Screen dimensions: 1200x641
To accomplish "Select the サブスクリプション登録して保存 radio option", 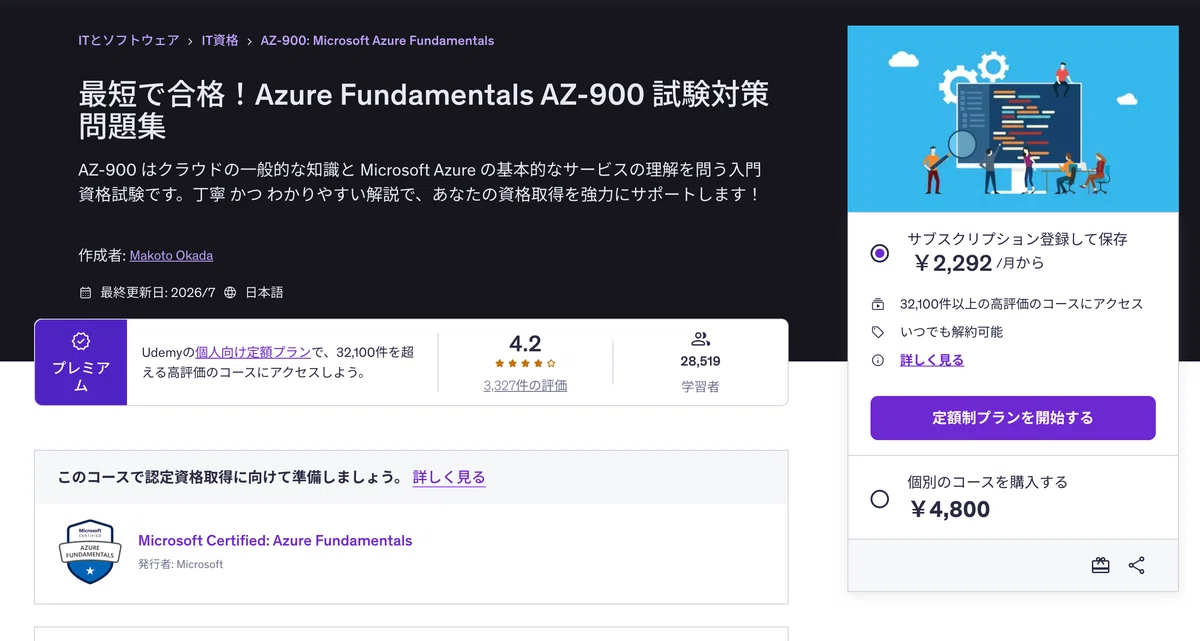I will [879, 253].
